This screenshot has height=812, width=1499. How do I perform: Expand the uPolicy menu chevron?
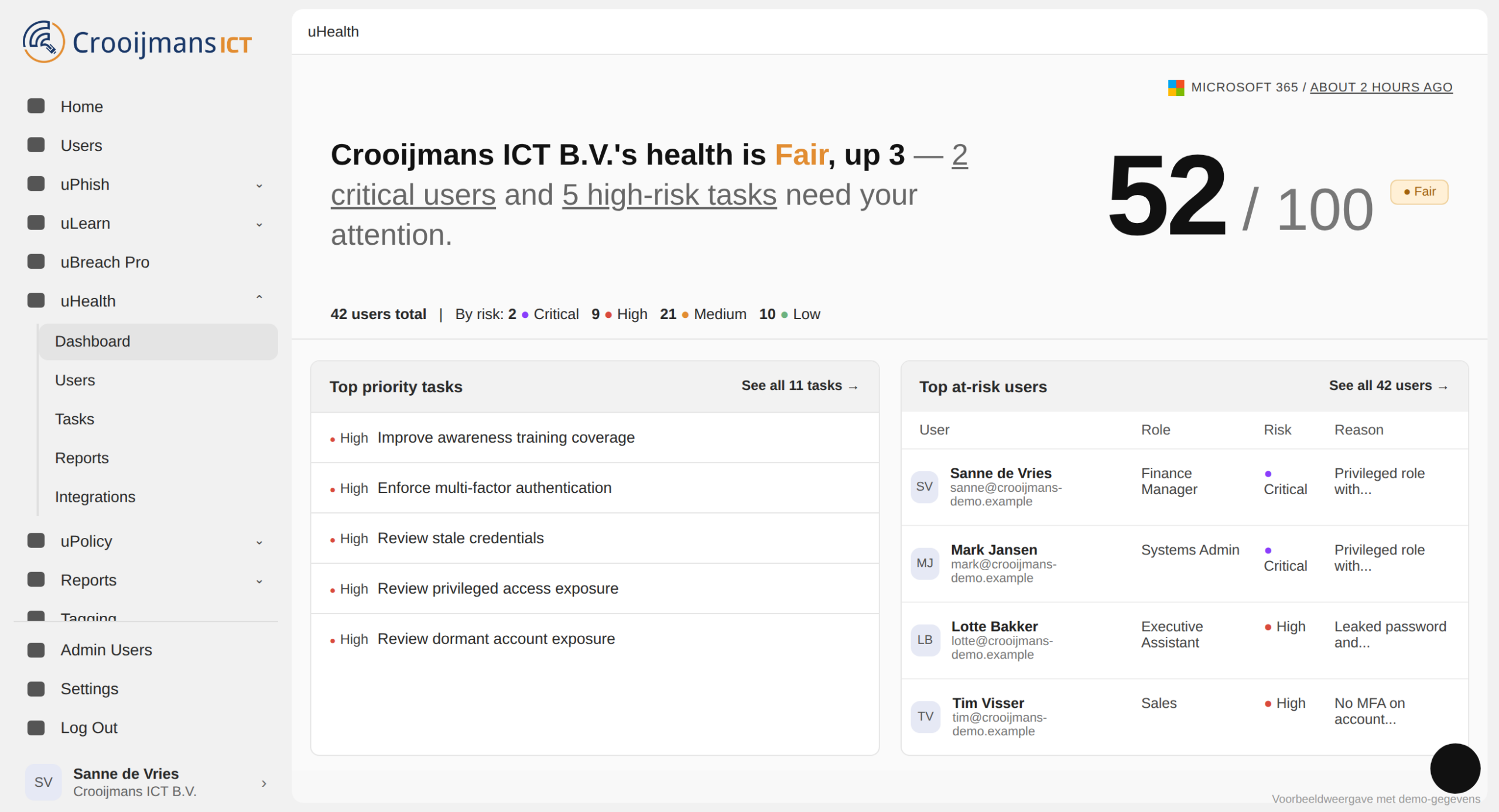point(259,543)
